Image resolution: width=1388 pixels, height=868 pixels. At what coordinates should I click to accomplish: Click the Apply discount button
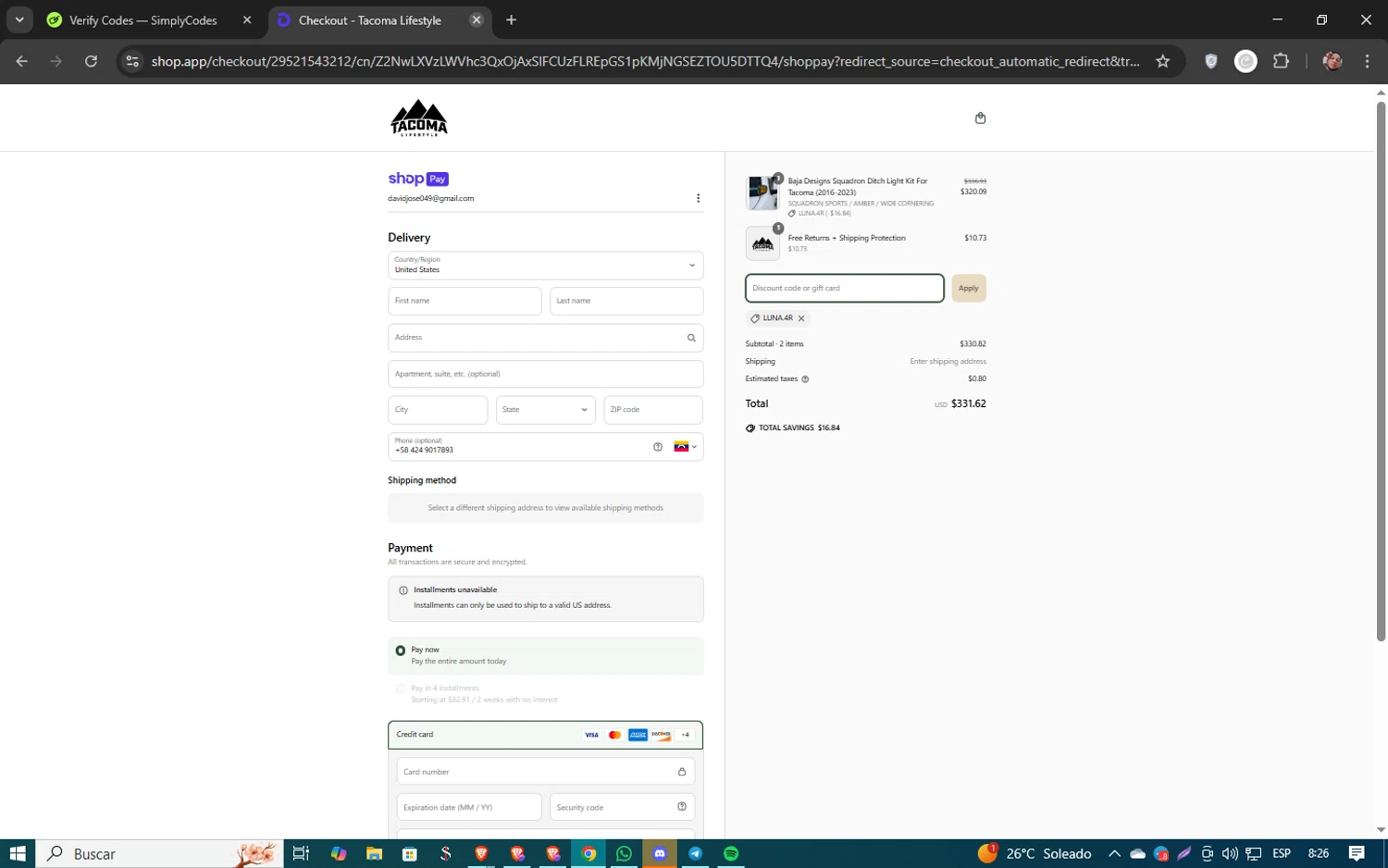(969, 288)
